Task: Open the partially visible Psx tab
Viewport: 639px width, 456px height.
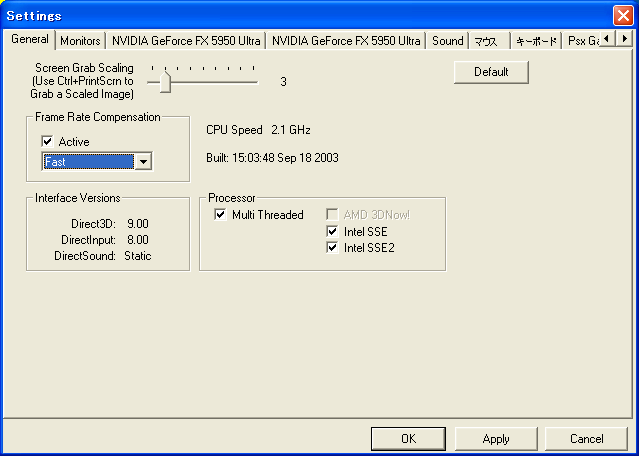Action: (580, 41)
